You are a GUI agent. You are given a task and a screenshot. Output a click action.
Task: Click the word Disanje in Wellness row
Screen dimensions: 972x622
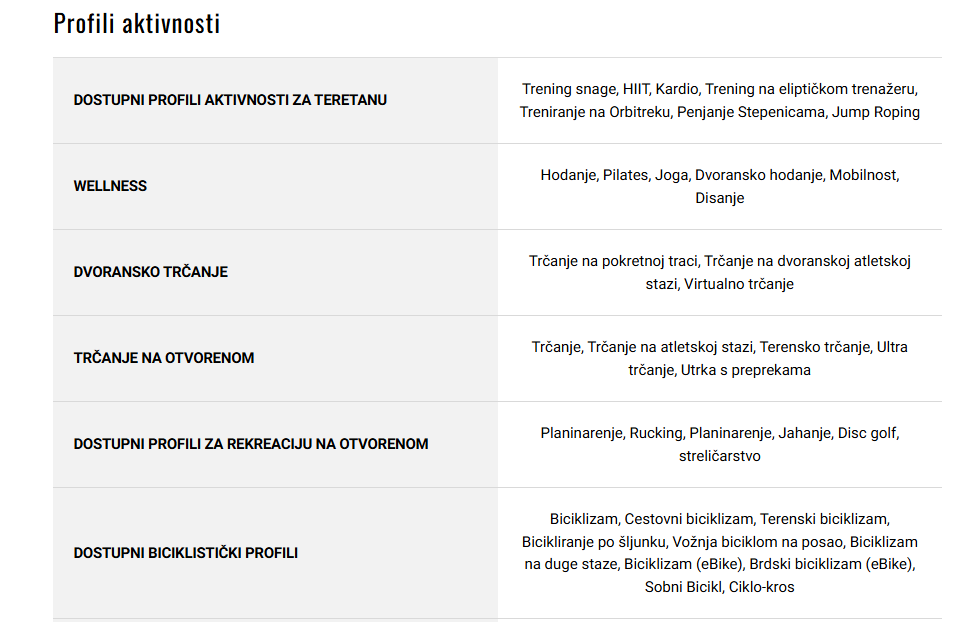click(720, 198)
